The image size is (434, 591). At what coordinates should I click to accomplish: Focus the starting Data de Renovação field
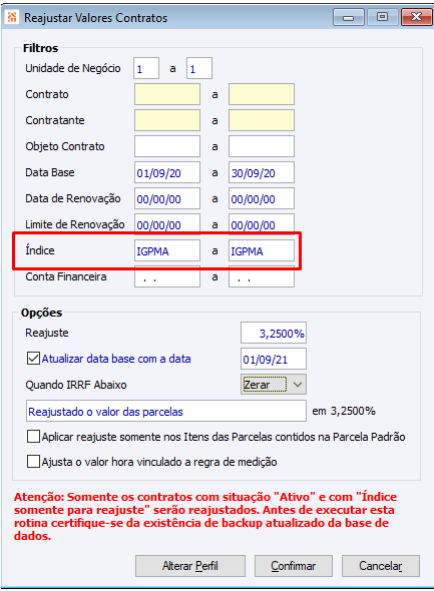click(167, 199)
